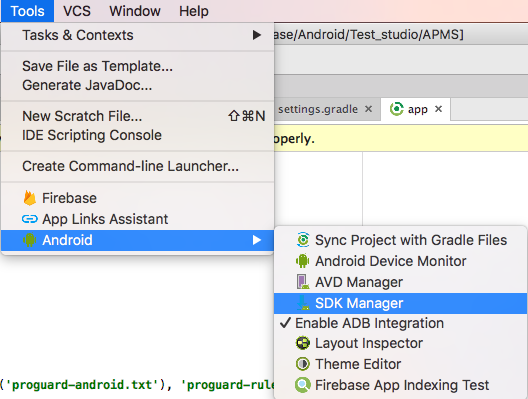The height and width of the screenshot is (399, 528).
Task: Close the app editor tab
Action: [438, 109]
